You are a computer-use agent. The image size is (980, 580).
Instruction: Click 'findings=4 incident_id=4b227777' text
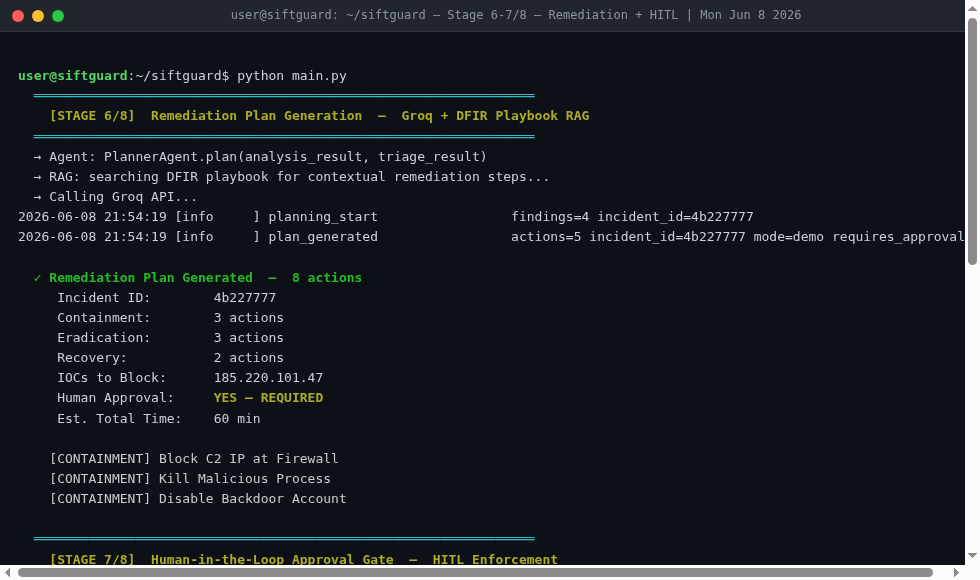click(x=632, y=216)
